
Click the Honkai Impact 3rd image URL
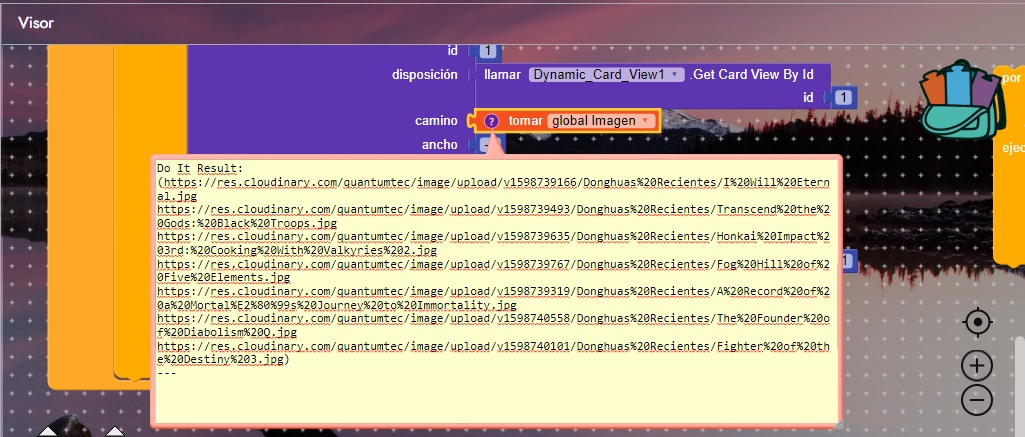click(494, 244)
